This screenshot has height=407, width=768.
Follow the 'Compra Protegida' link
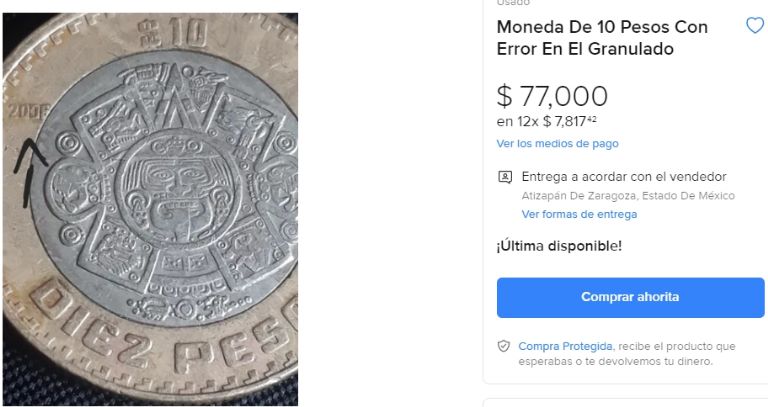click(x=565, y=346)
